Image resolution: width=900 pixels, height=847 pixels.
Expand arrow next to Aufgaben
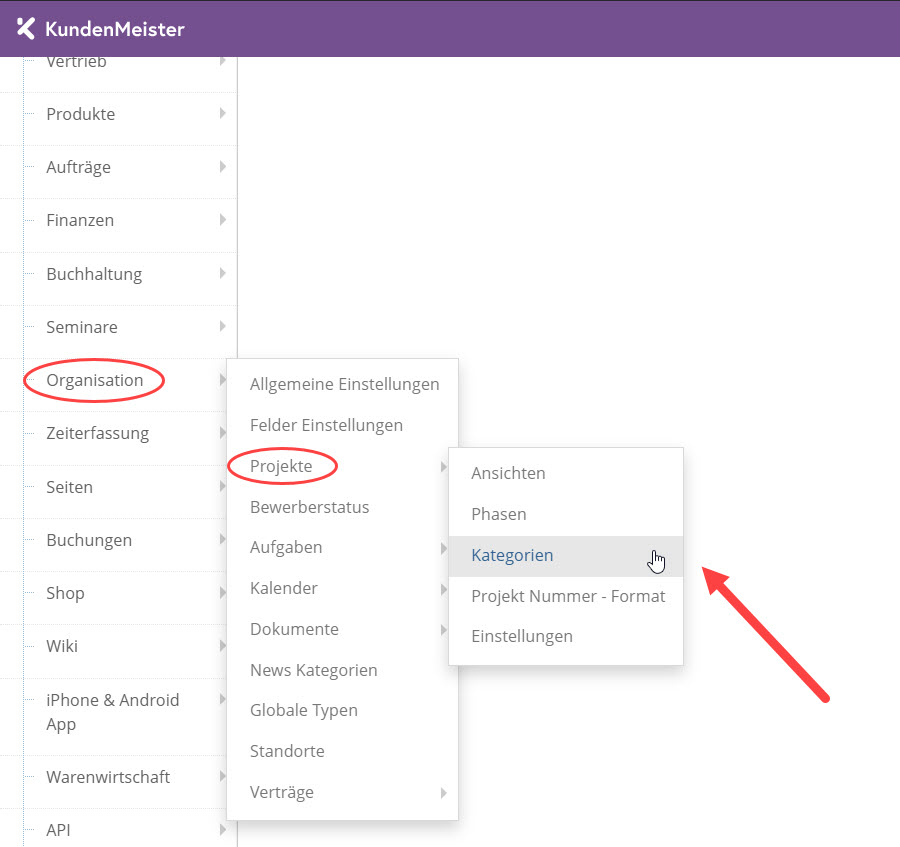point(444,548)
